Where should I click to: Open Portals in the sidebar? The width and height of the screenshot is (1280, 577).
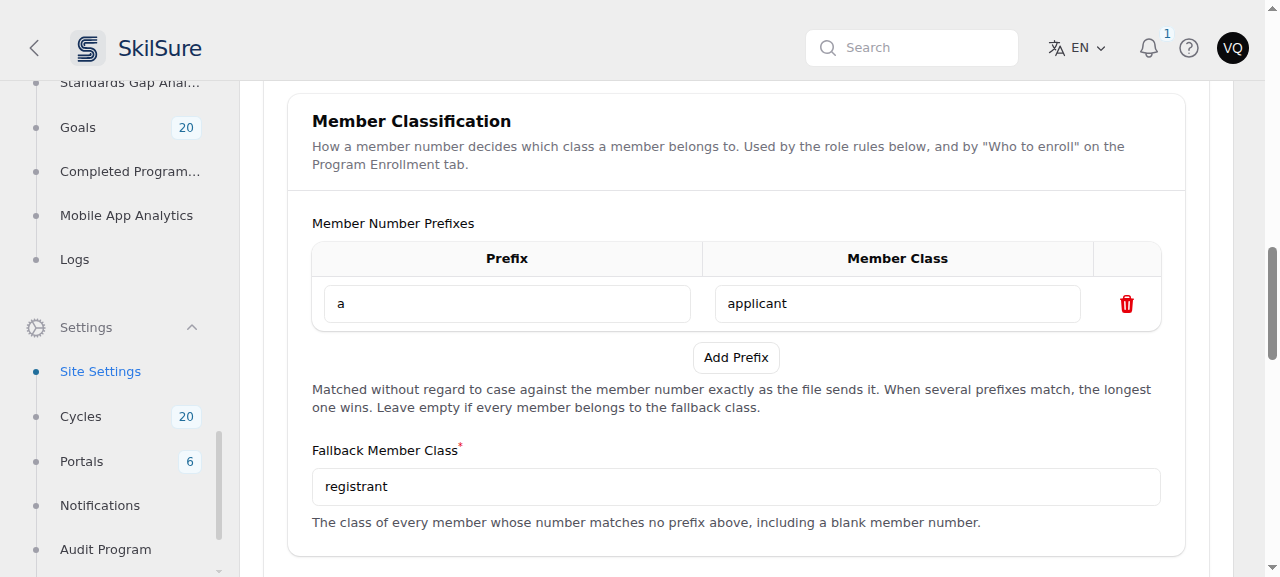coord(82,462)
